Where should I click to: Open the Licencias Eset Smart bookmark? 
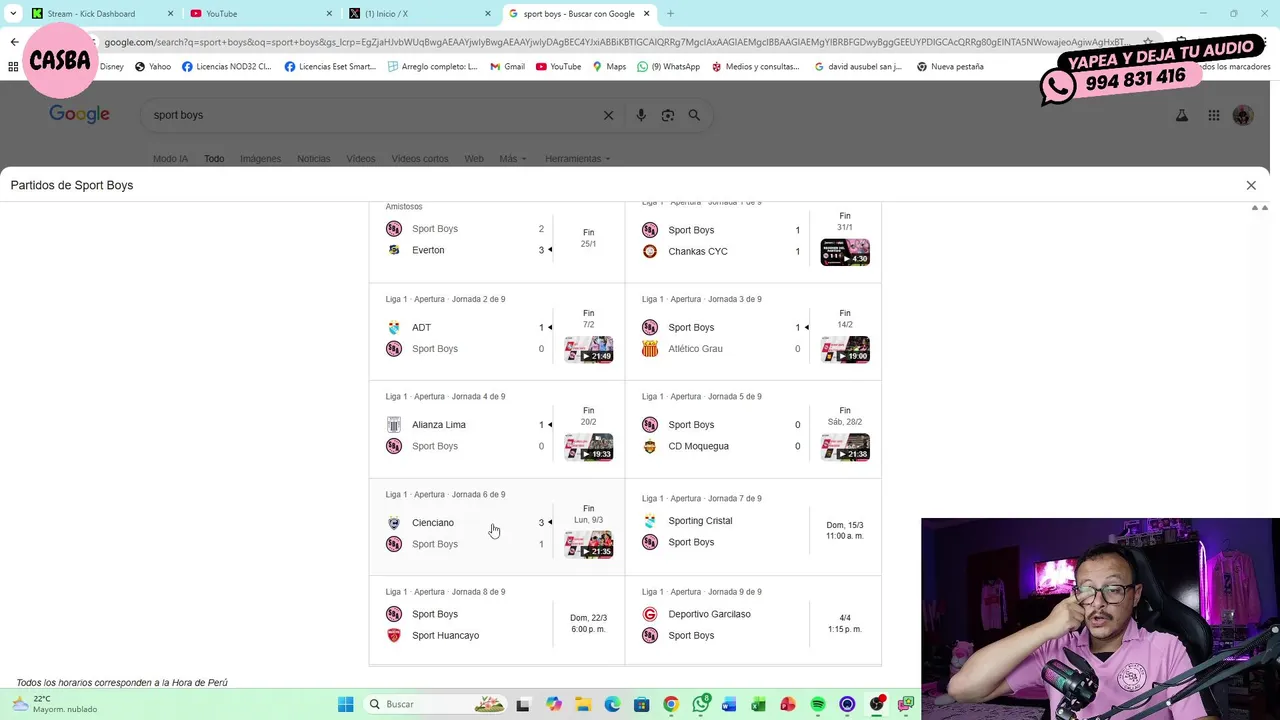(x=330, y=67)
